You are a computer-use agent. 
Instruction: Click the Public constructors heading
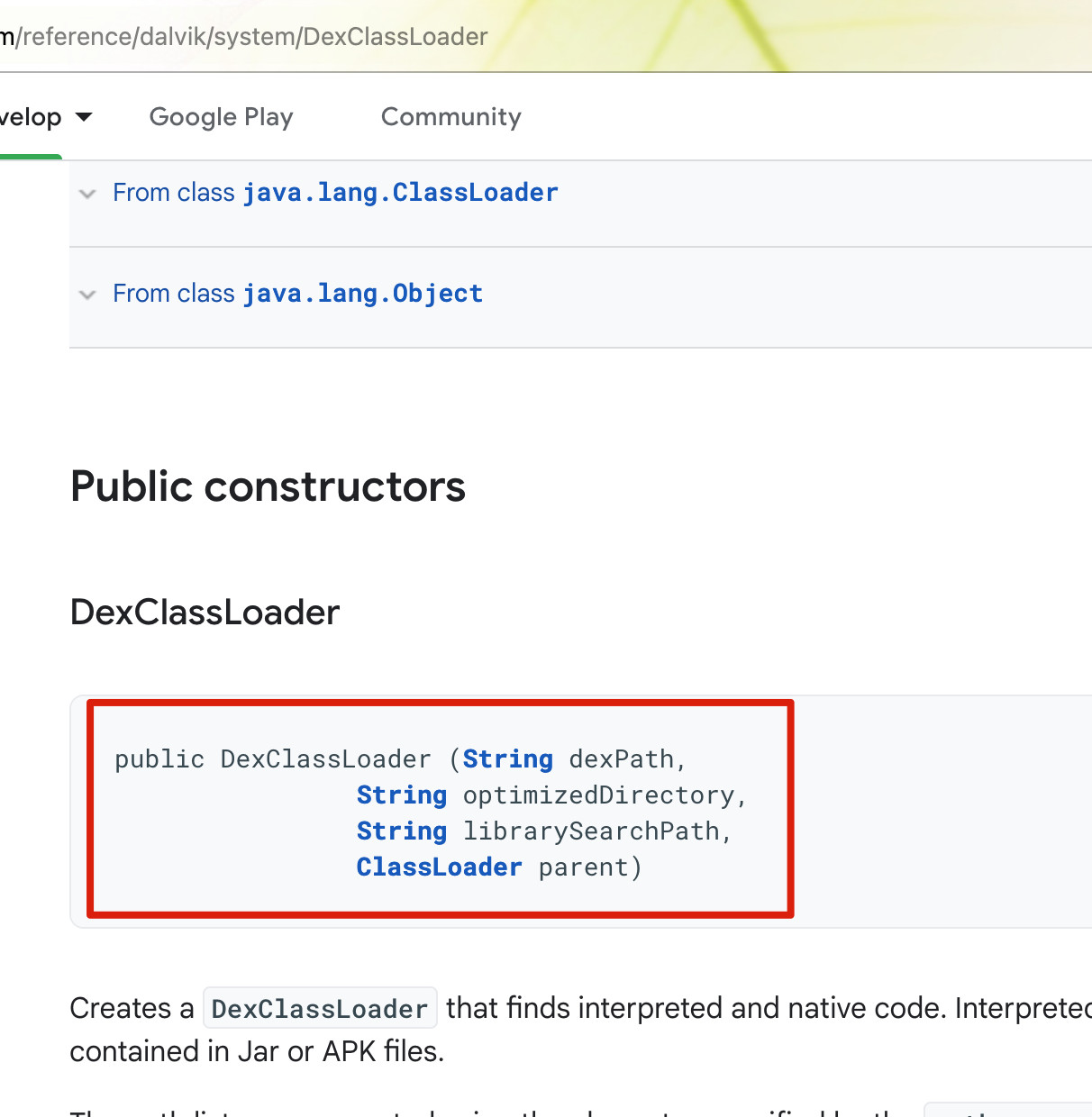point(268,486)
